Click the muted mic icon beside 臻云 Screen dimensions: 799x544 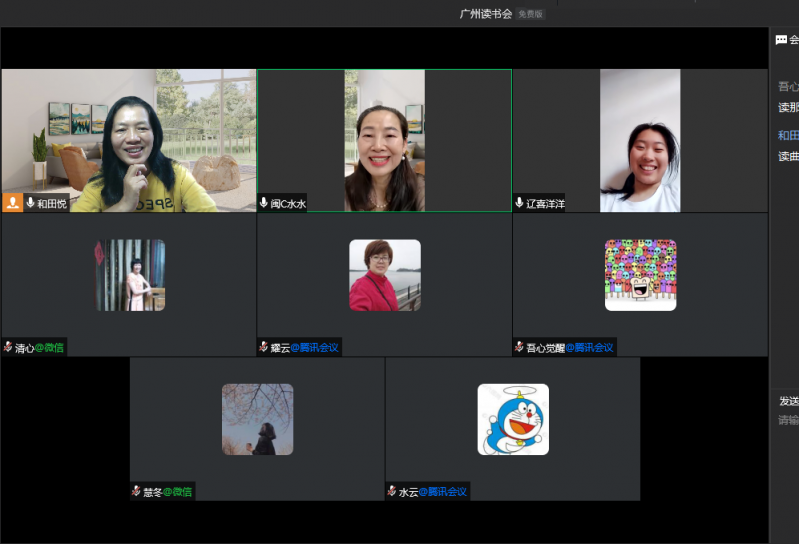tap(264, 347)
